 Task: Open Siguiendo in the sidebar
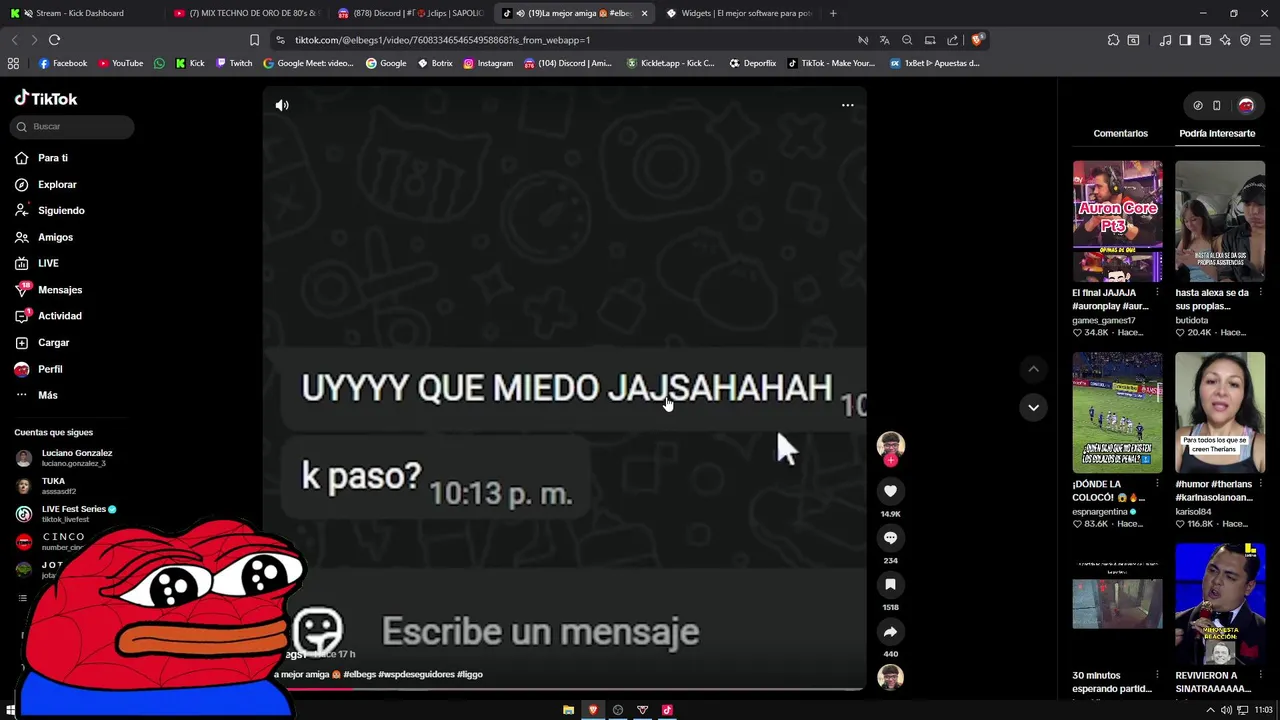point(50,210)
